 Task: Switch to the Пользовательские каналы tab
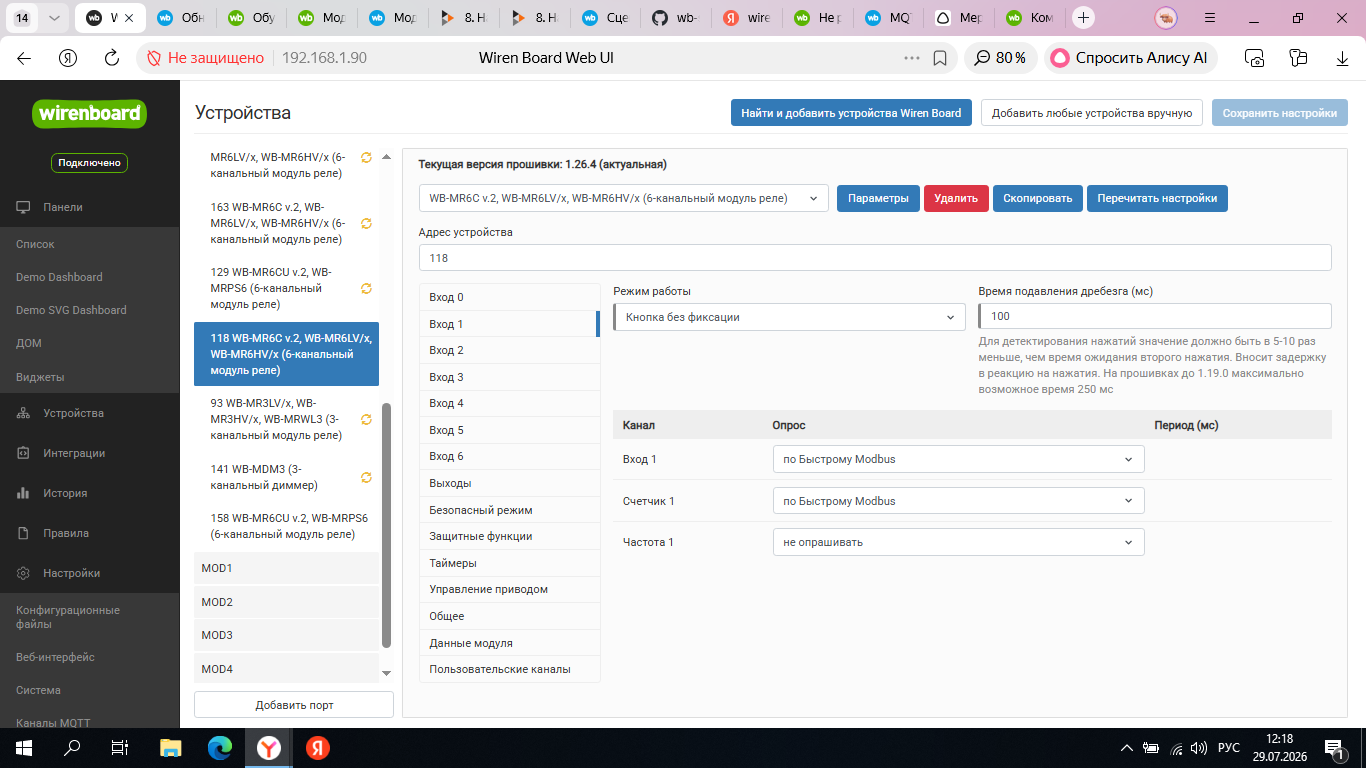pyautogui.click(x=509, y=669)
